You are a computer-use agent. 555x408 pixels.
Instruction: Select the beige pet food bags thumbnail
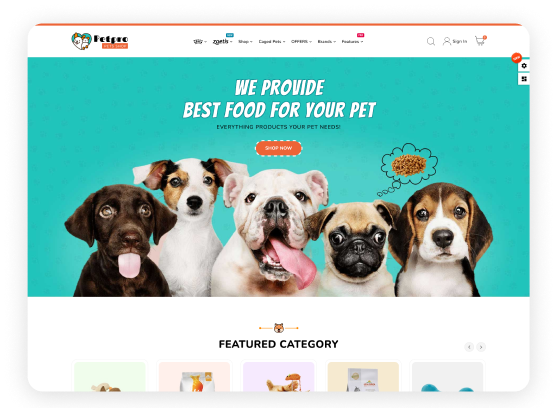pos(363,377)
